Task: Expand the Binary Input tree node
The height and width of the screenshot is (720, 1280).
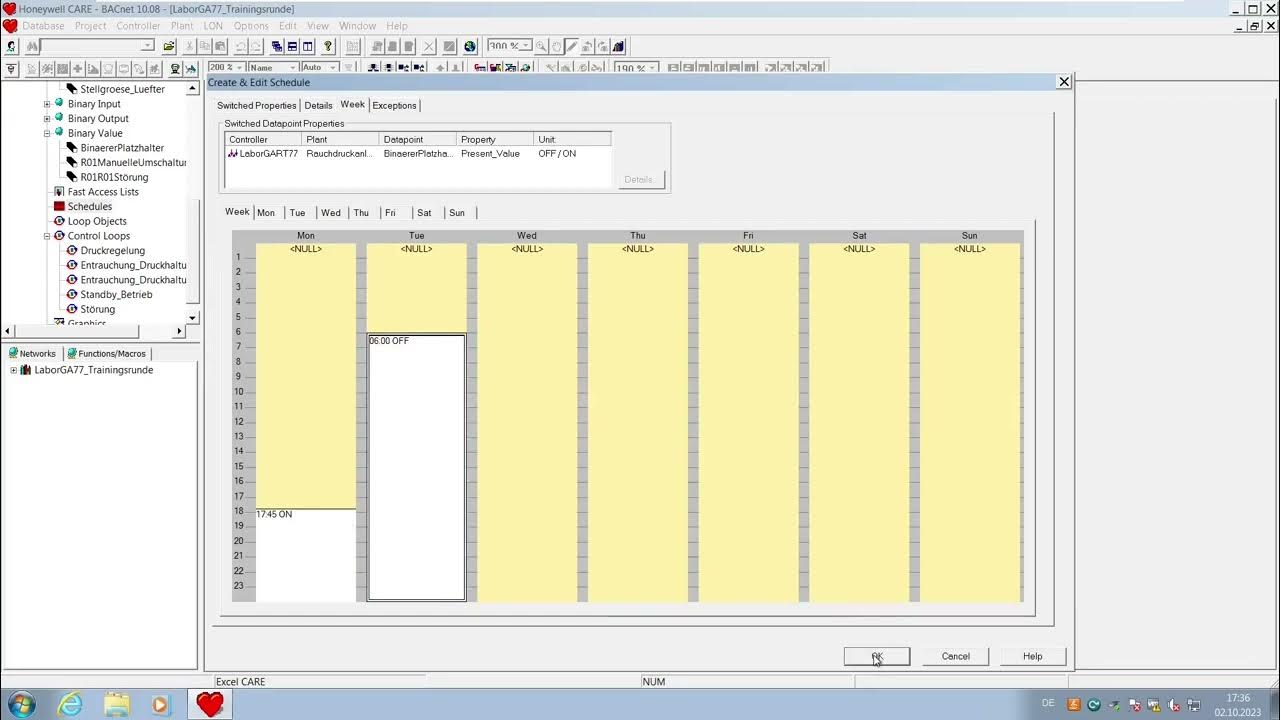Action: [x=47, y=104]
